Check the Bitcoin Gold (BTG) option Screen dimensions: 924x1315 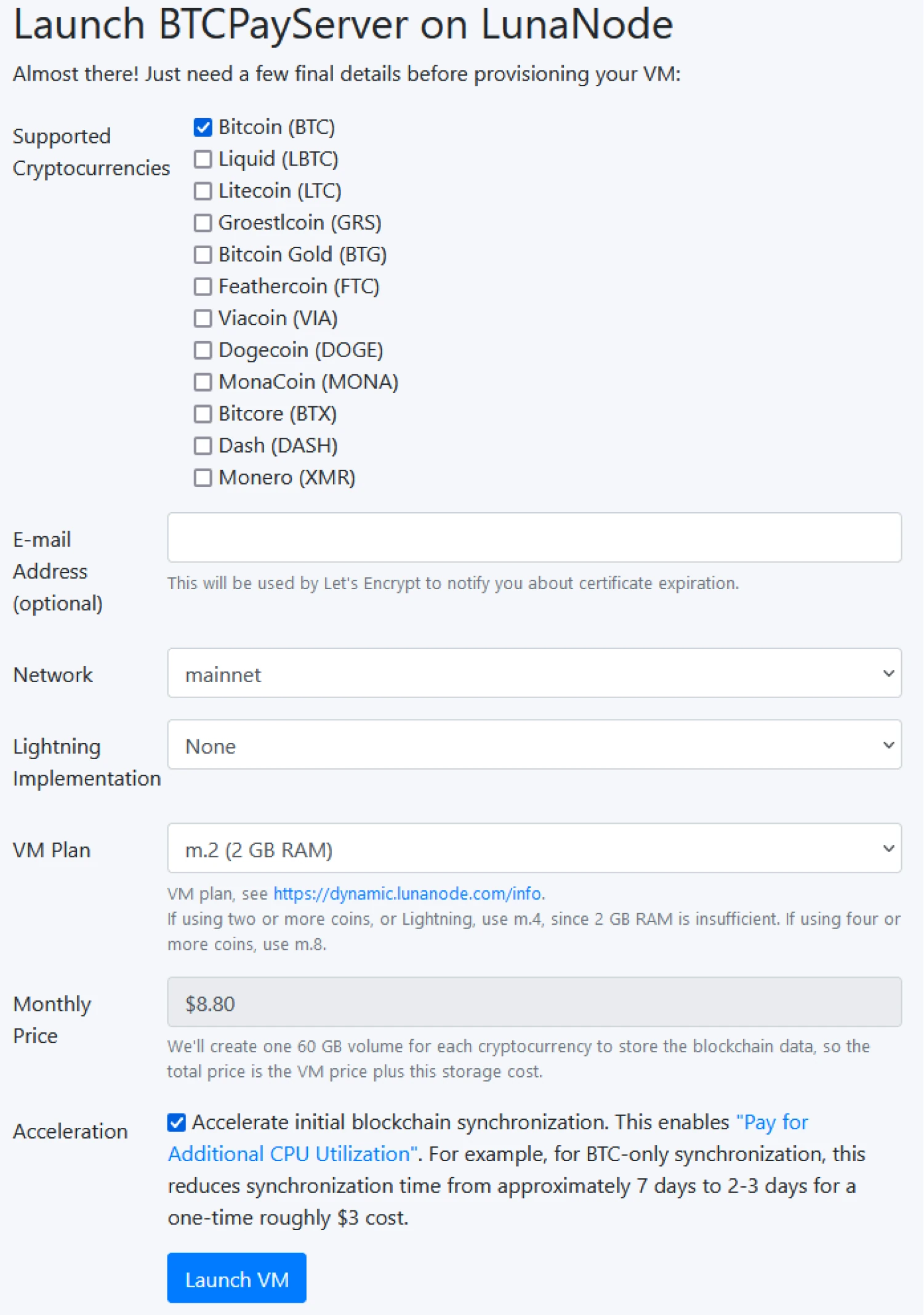pyautogui.click(x=203, y=255)
